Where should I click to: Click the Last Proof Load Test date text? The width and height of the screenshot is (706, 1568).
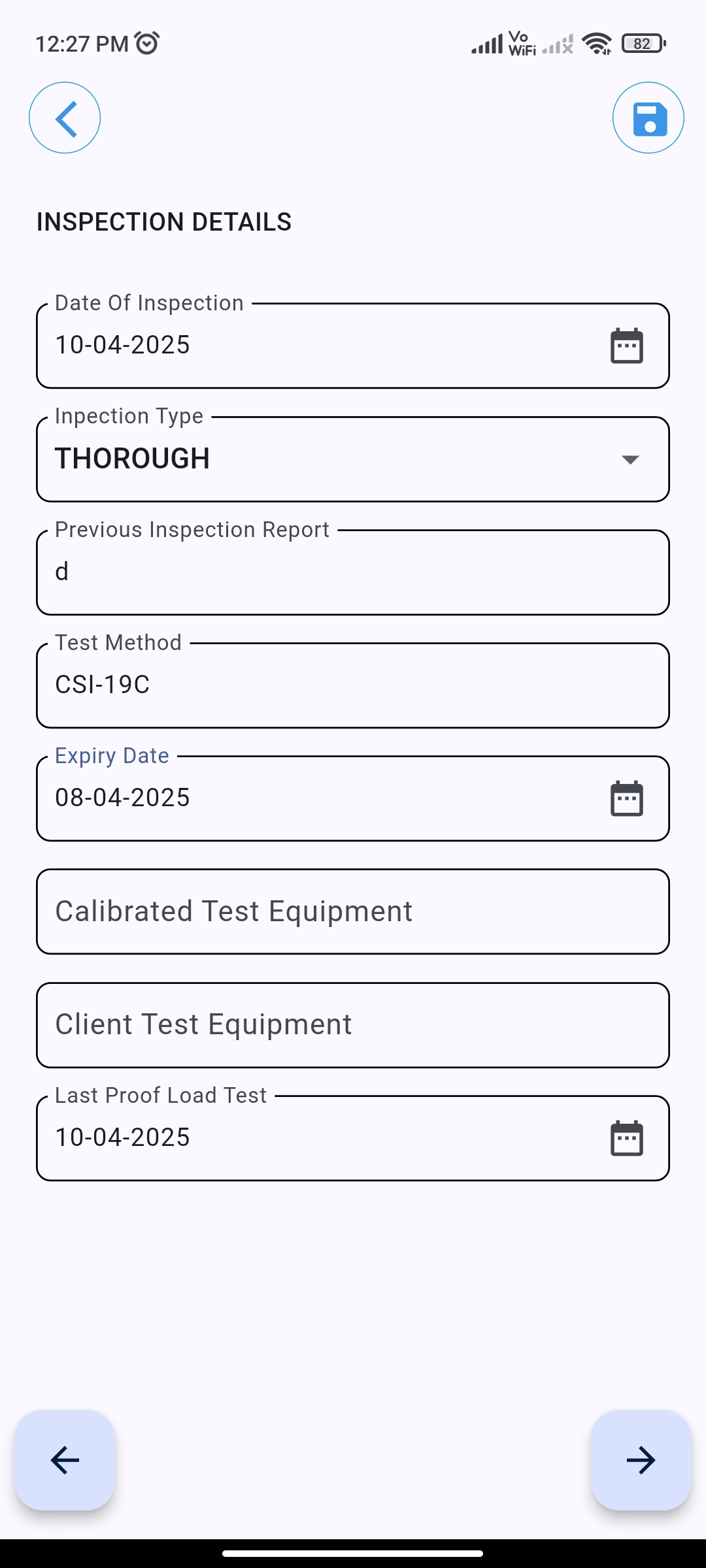pyautogui.click(x=123, y=1137)
